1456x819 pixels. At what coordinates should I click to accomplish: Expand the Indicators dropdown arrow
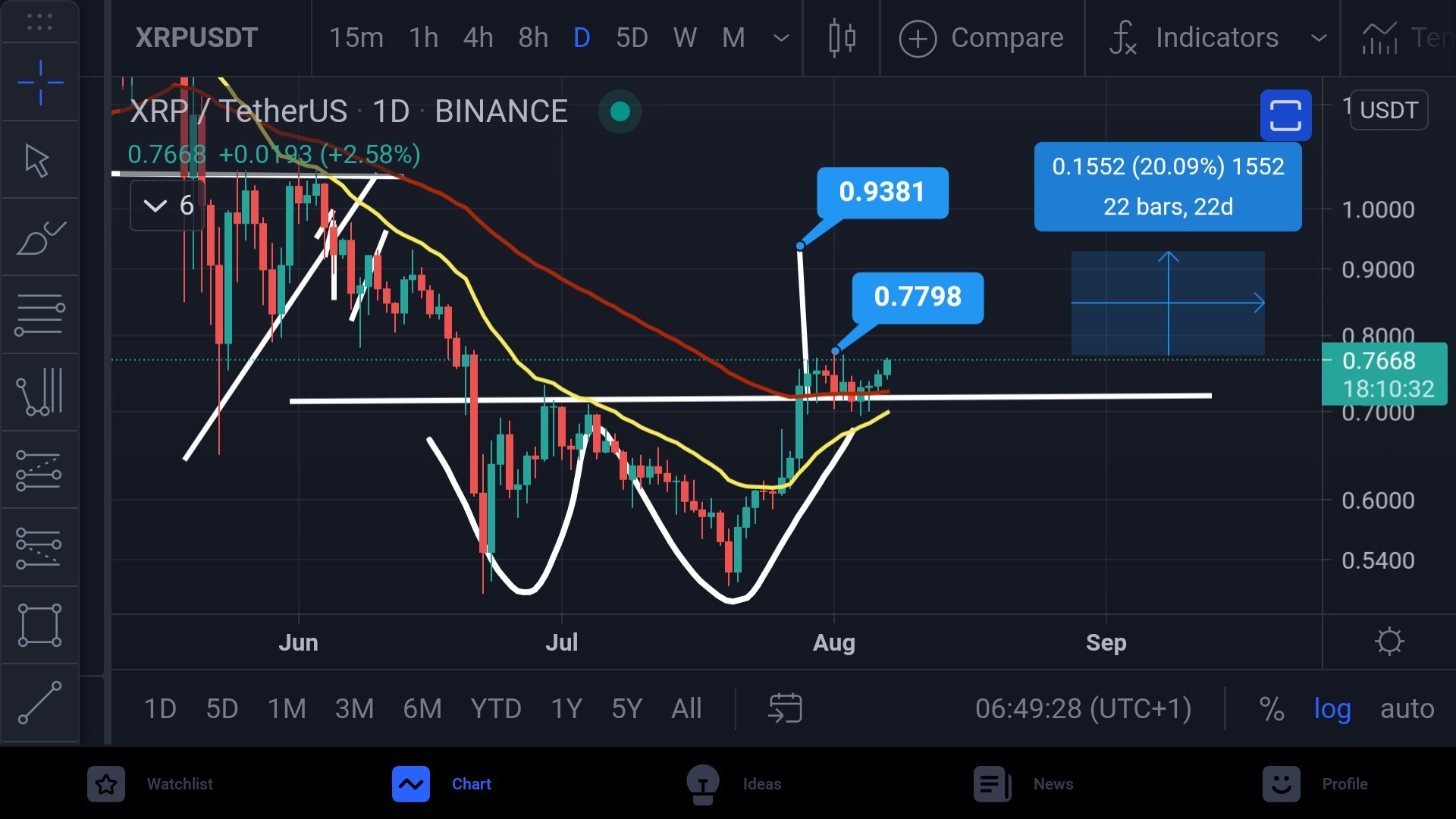(1319, 37)
